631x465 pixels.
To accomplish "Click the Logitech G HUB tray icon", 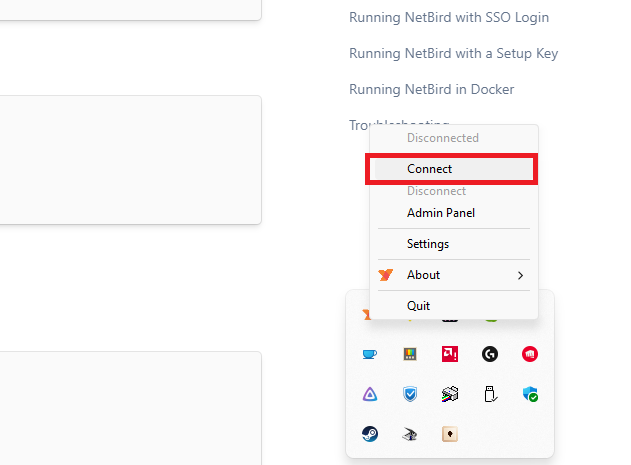I will (x=490, y=354).
